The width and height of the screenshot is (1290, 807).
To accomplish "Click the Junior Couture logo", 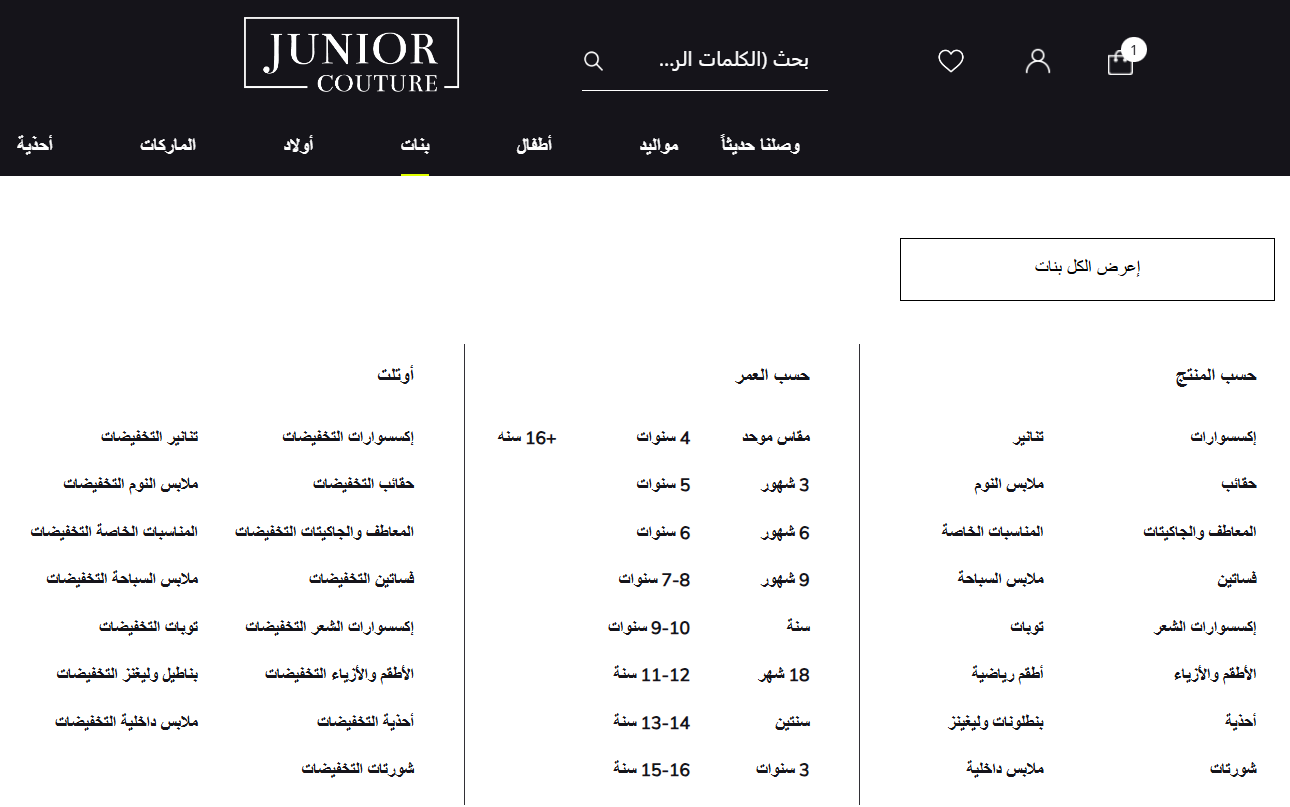I will pos(351,54).
